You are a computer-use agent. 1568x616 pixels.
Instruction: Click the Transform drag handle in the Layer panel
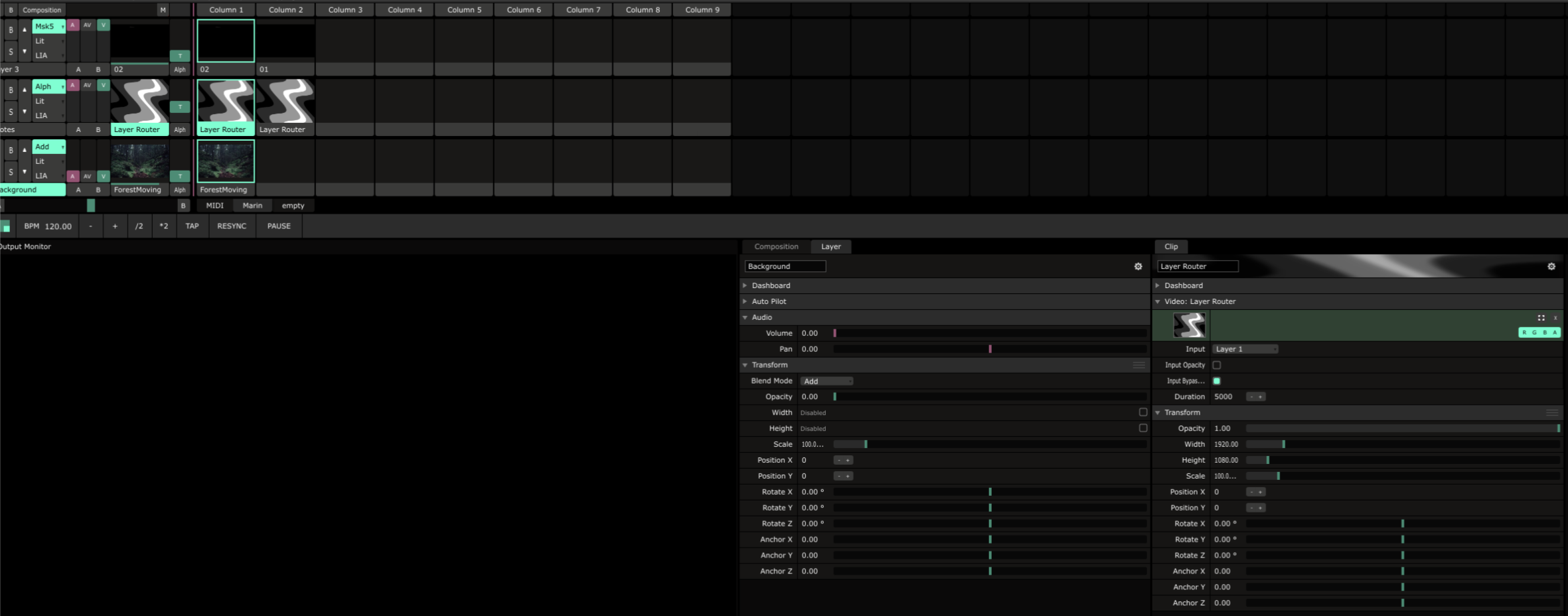click(x=1138, y=365)
